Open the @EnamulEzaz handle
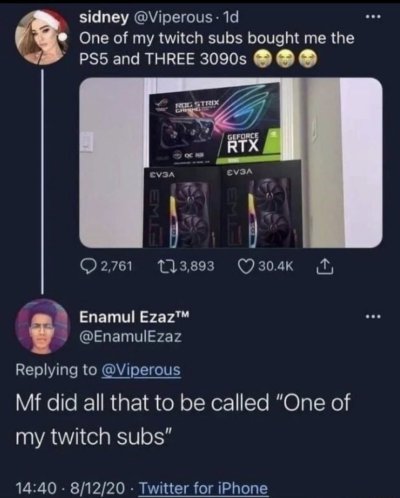This screenshot has height=498, width=400. coord(130,336)
